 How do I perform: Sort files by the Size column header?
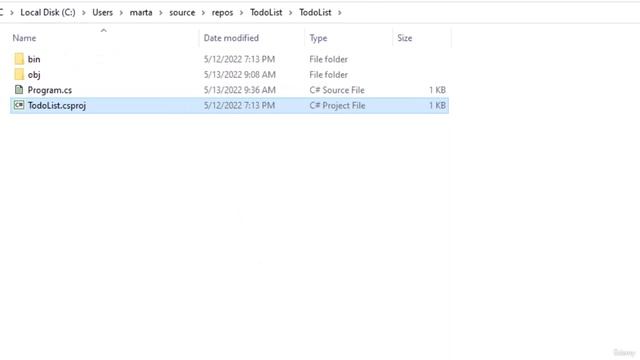pyautogui.click(x=404, y=38)
